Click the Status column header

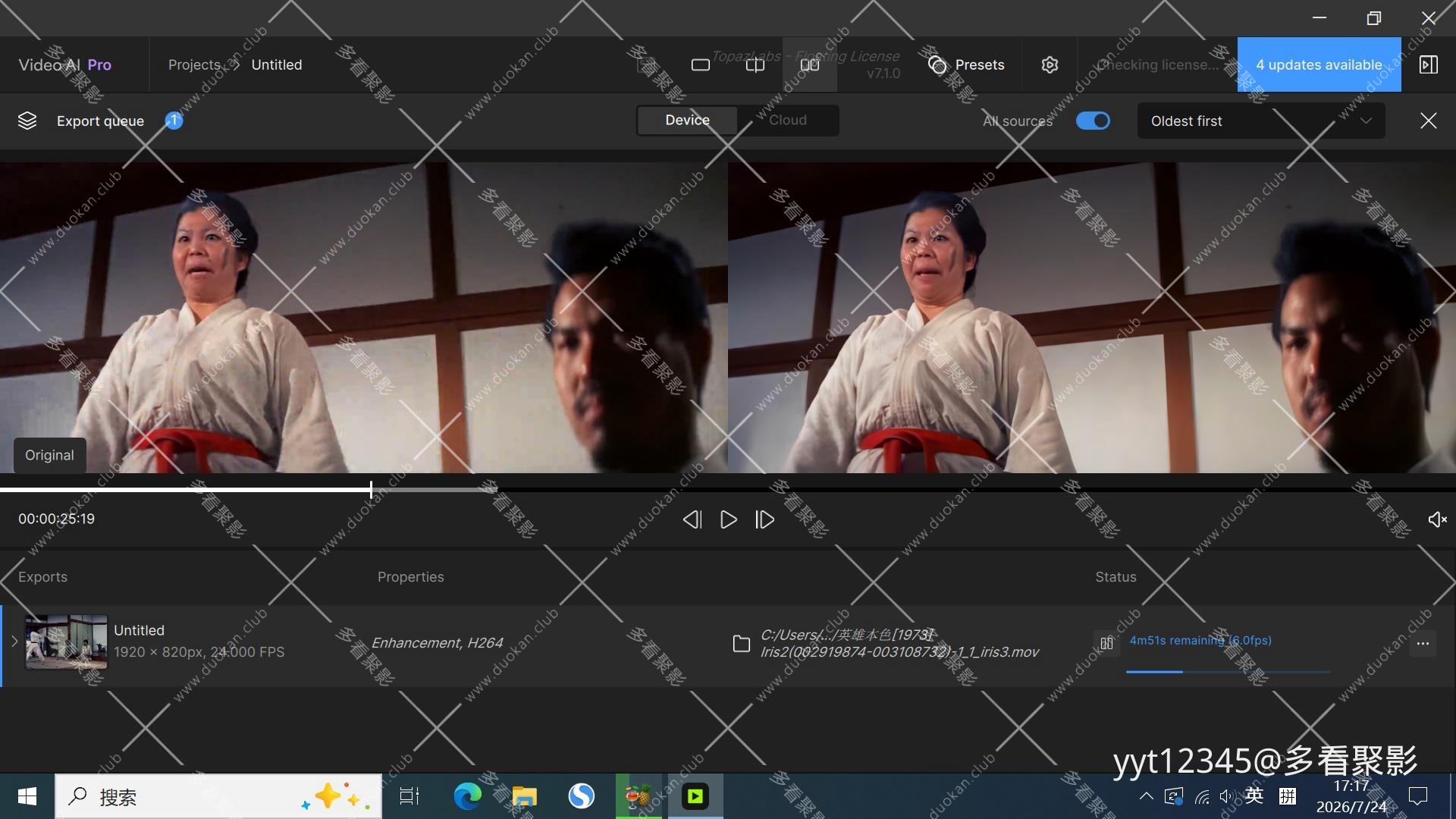pos(1116,577)
